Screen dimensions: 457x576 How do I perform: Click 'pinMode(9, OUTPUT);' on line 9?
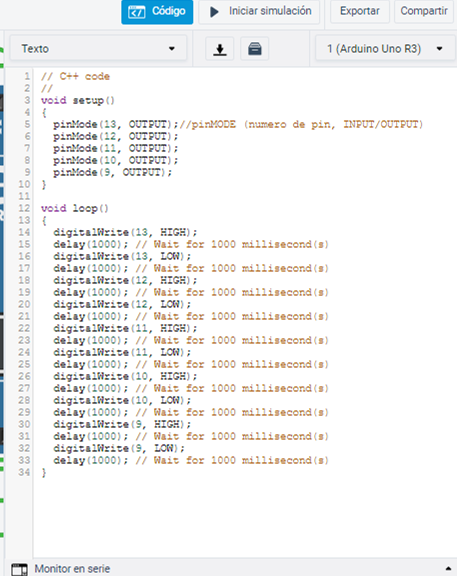(x=113, y=173)
